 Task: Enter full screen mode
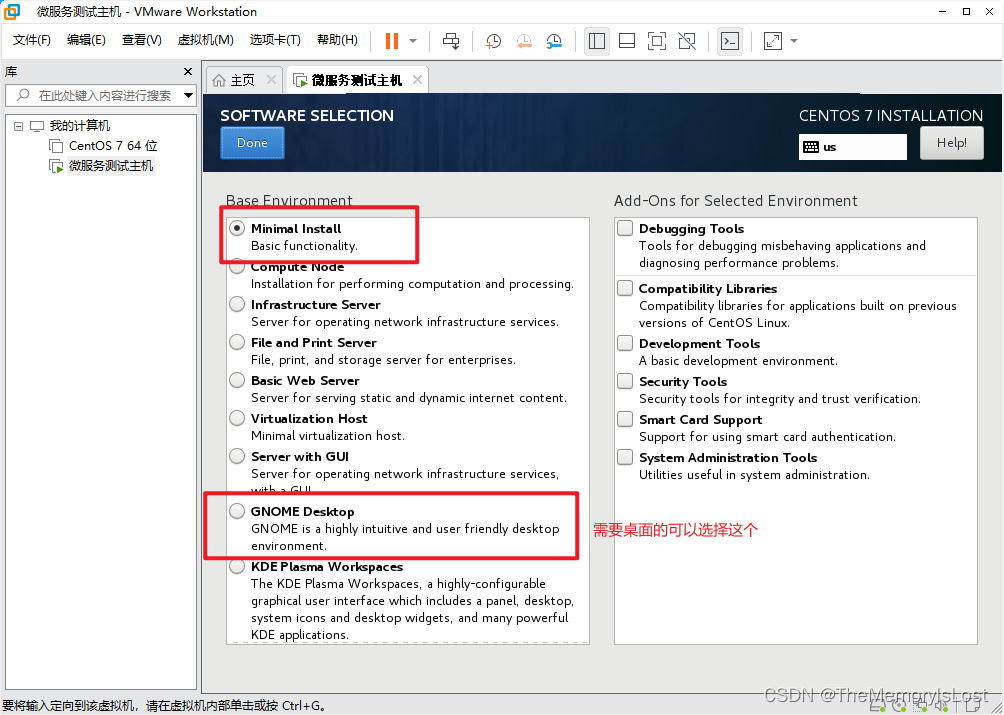tap(657, 41)
